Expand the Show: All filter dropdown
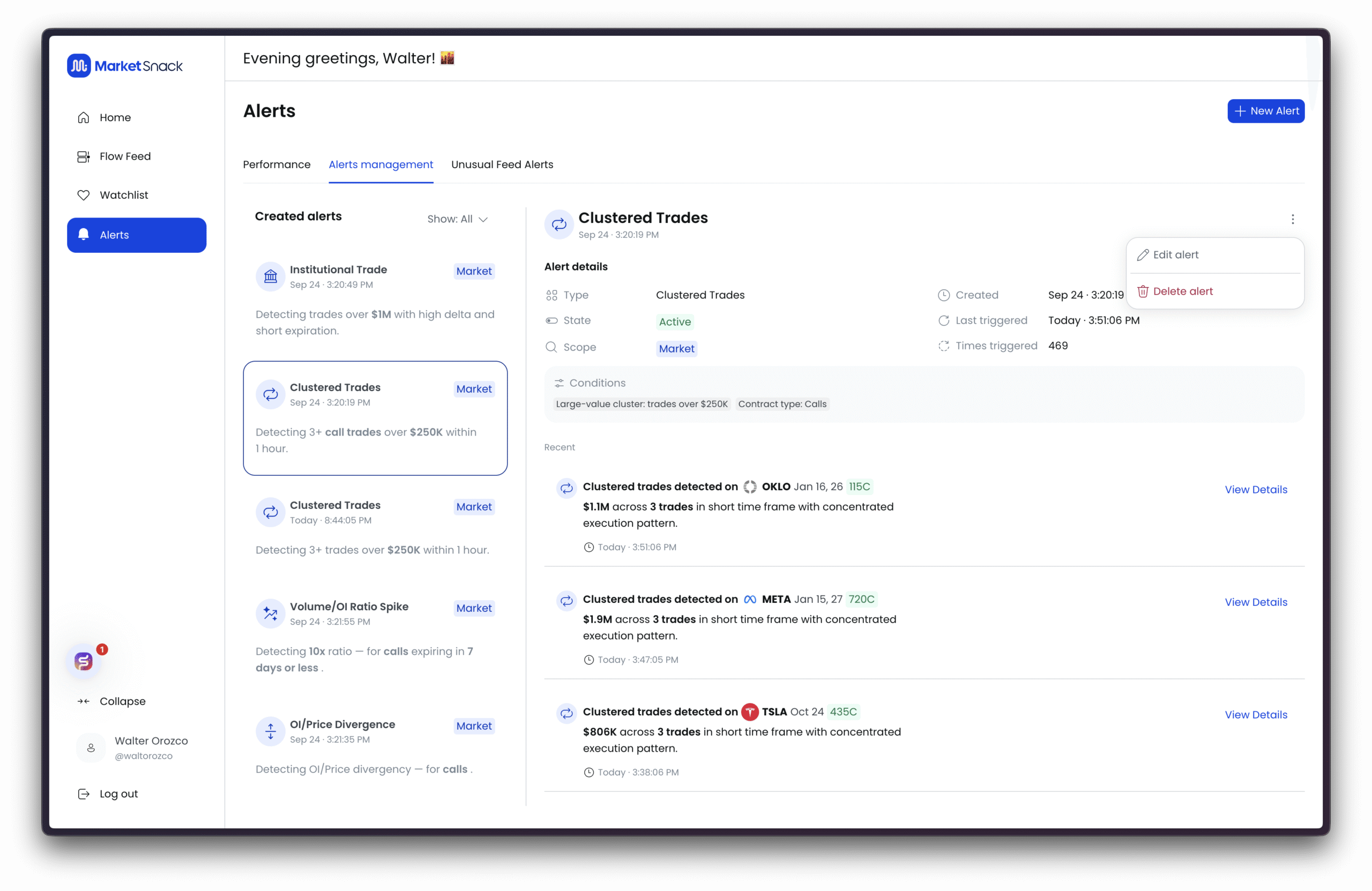This screenshot has height=891, width=1372. [458, 219]
